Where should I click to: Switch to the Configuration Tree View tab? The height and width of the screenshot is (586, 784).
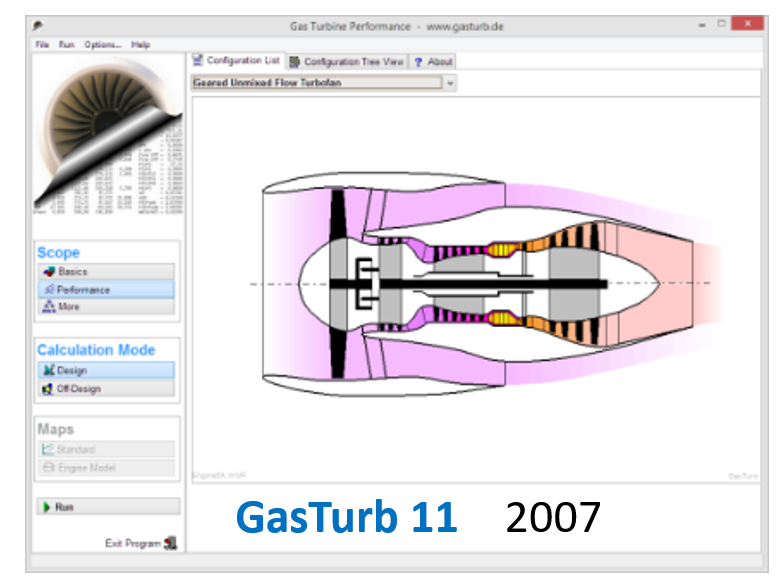pyautogui.click(x=347, y=62)
